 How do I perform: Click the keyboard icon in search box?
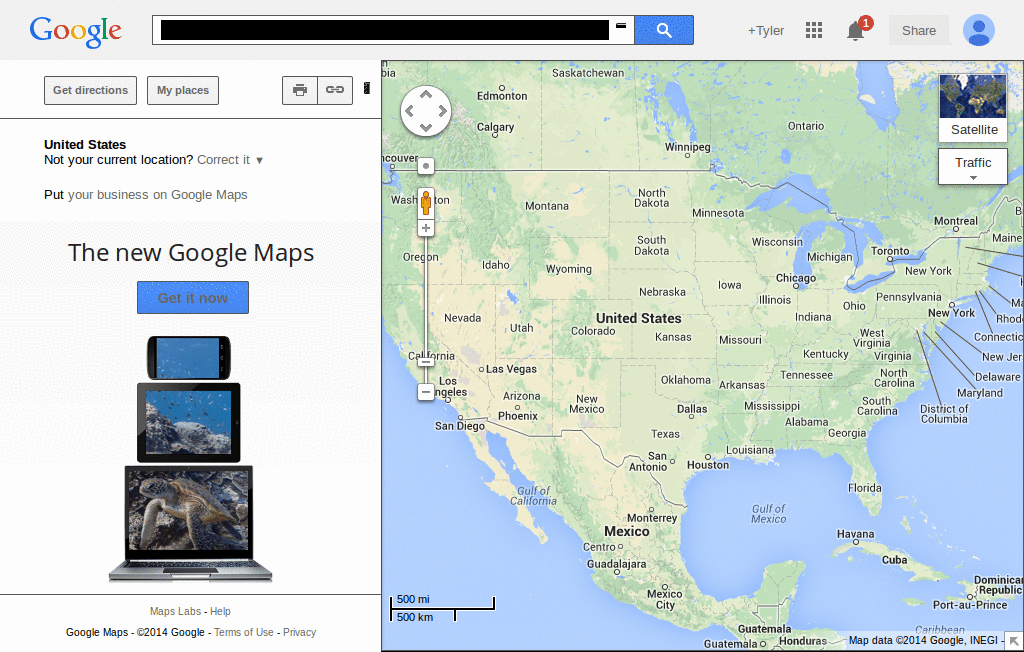[621, 25]
